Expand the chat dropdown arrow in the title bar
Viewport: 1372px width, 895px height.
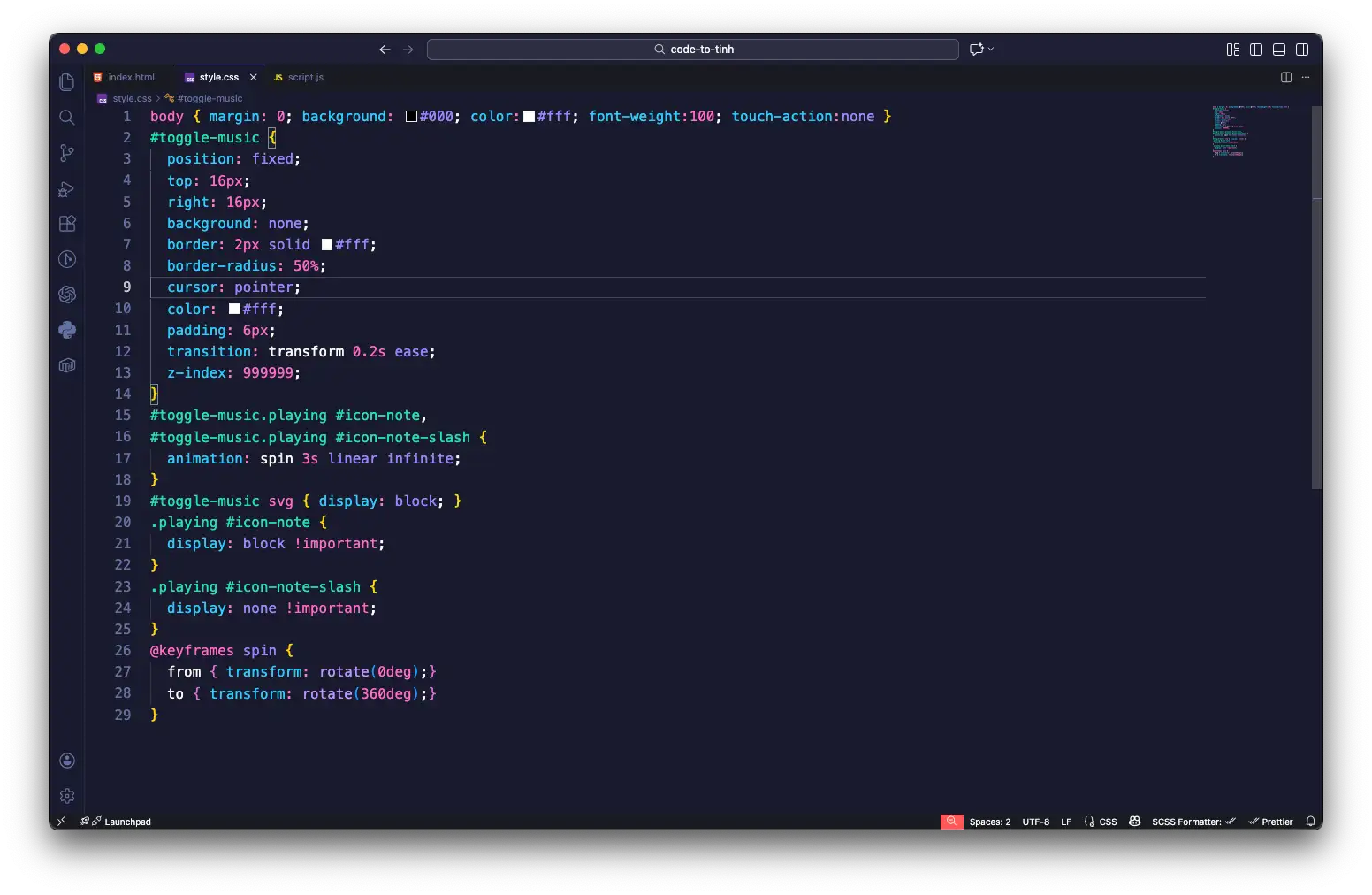991,49
